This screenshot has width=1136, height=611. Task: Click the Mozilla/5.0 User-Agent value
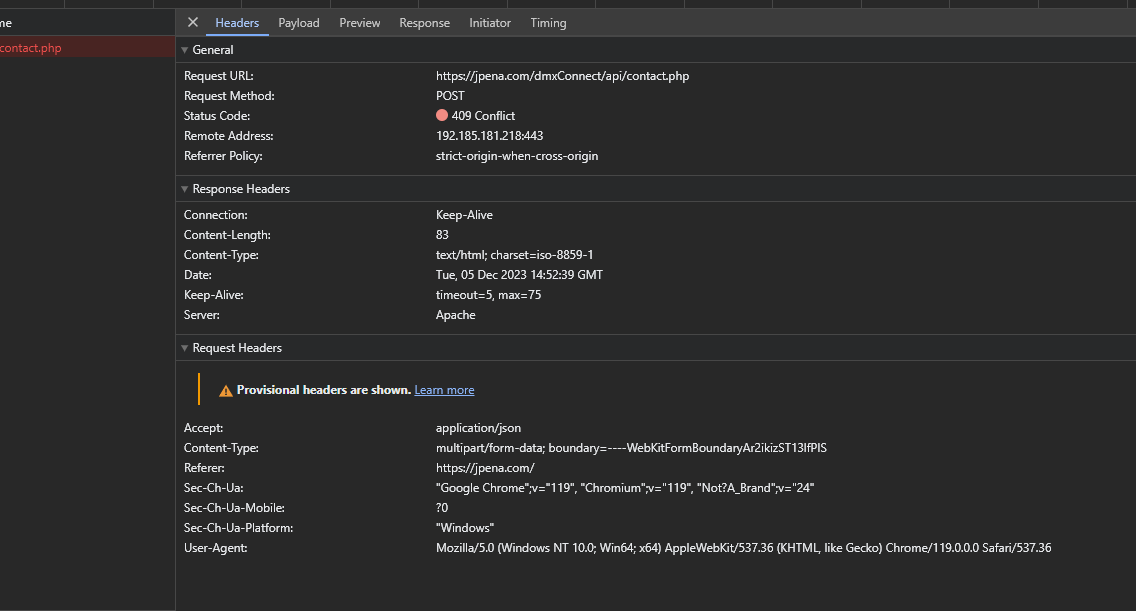[743, 548]
